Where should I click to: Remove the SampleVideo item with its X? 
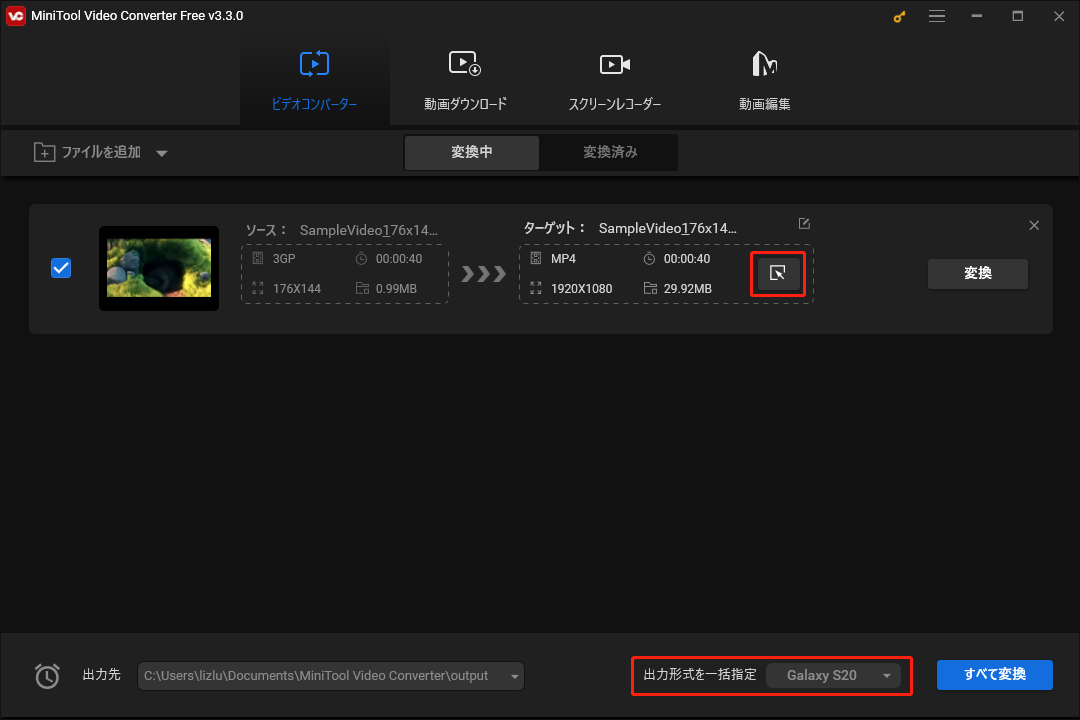(x=1034, y=225)
